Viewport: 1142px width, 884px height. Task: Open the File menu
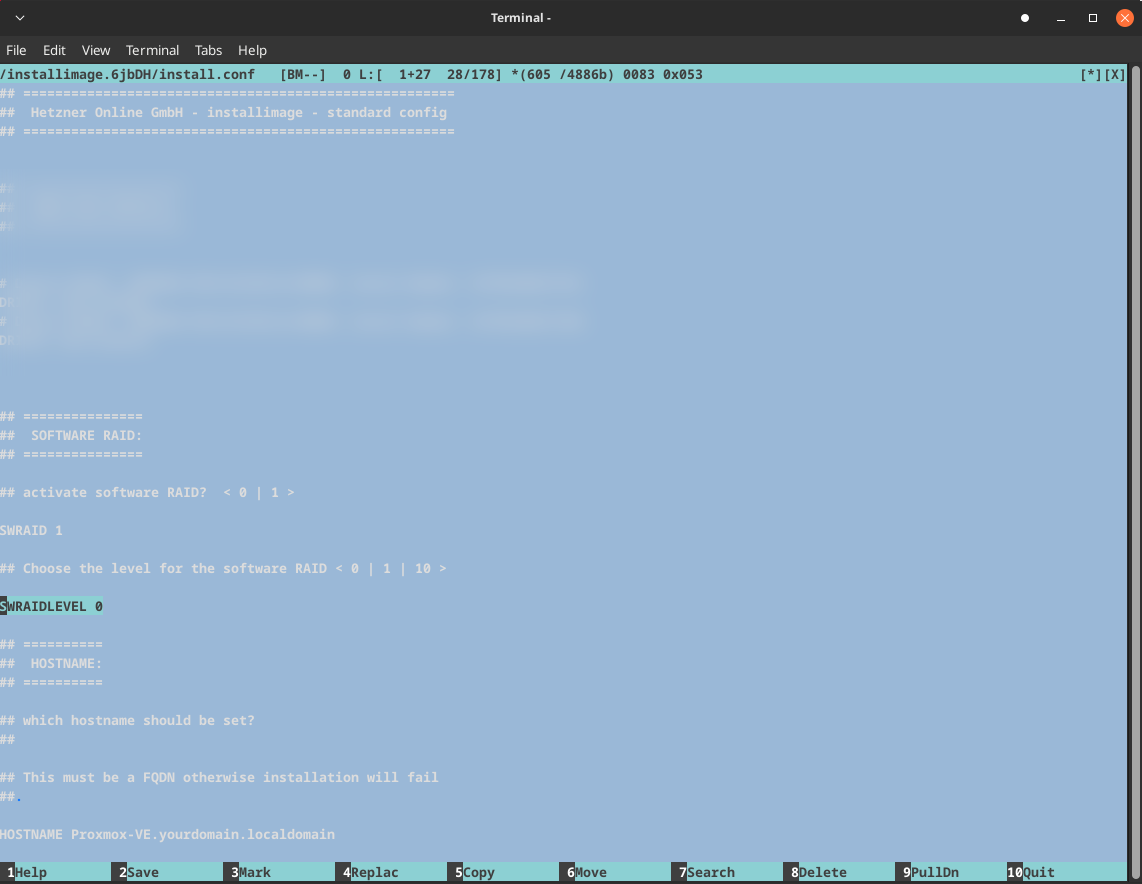[16, 50]
